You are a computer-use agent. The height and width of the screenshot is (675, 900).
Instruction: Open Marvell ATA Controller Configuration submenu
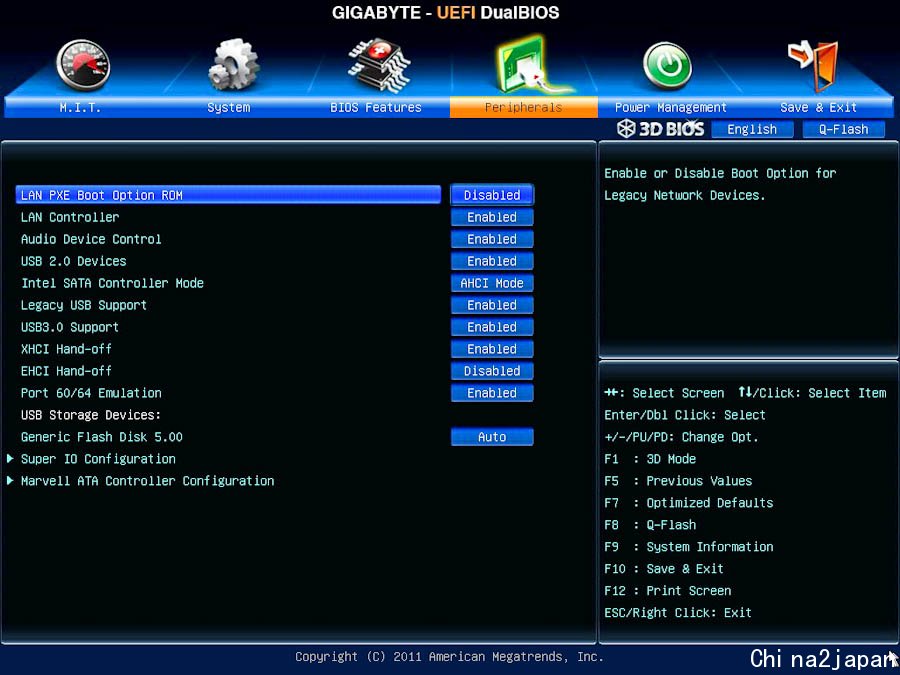tap(148, 481)
